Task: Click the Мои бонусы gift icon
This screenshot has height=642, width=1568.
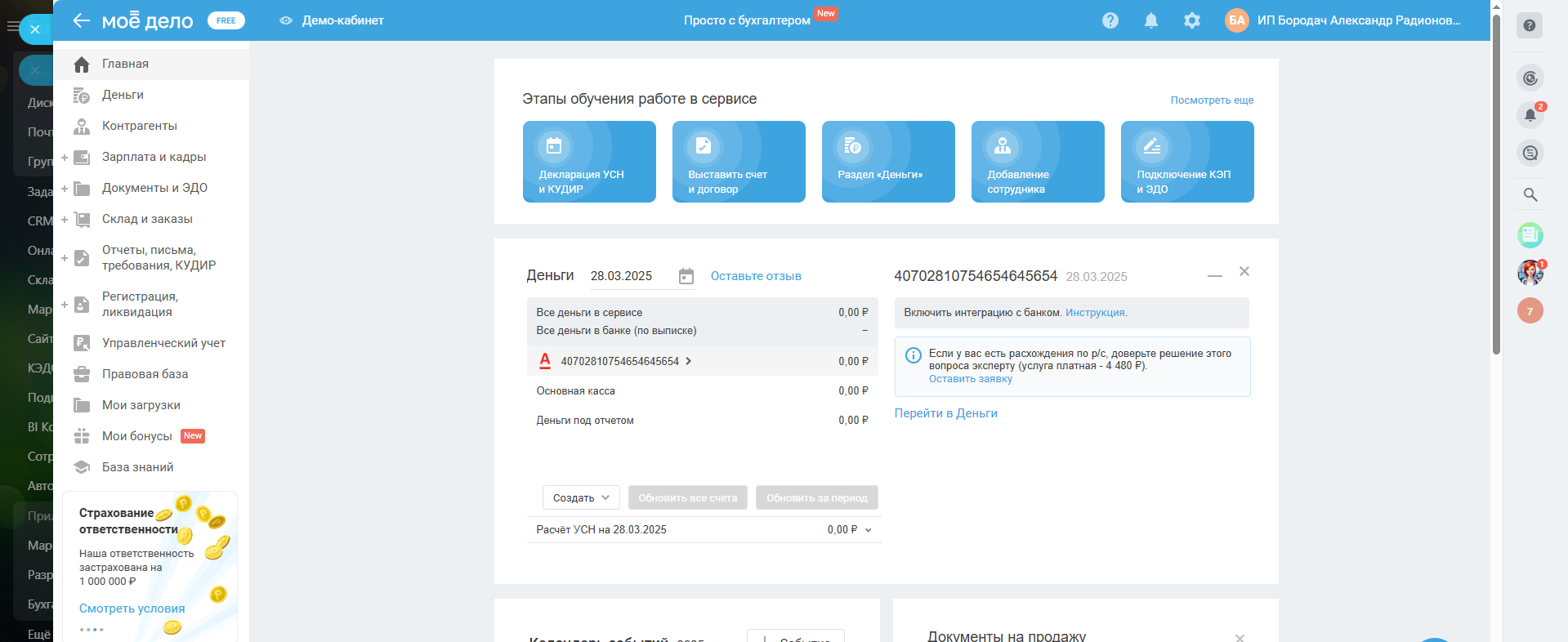Action: click(x=82, y=436)
